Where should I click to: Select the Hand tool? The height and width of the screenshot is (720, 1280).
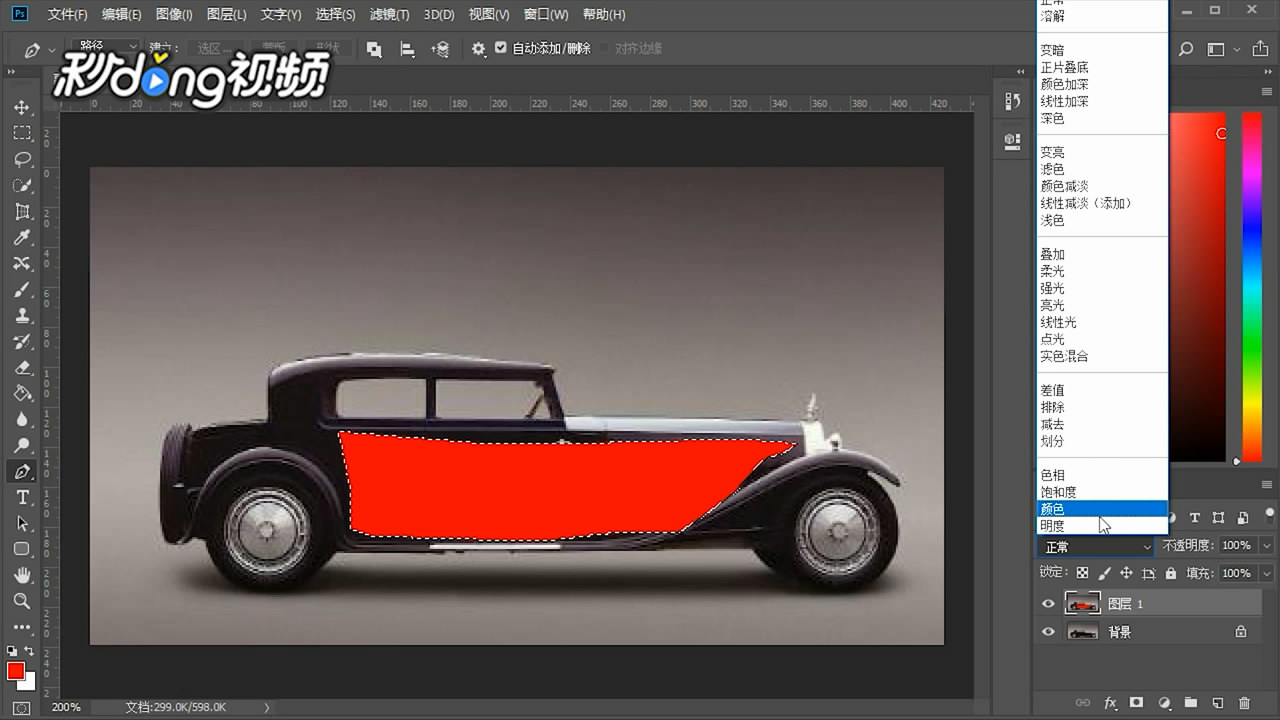tap(22, 575)
